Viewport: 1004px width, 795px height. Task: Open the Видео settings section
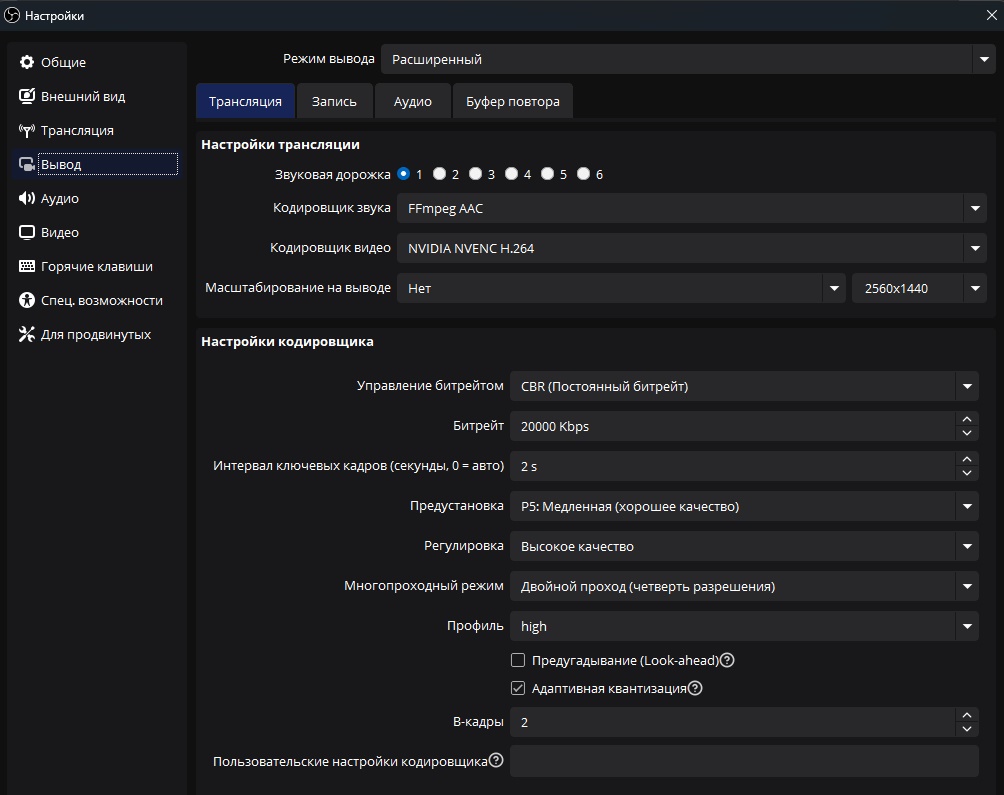tap(97, 232)
